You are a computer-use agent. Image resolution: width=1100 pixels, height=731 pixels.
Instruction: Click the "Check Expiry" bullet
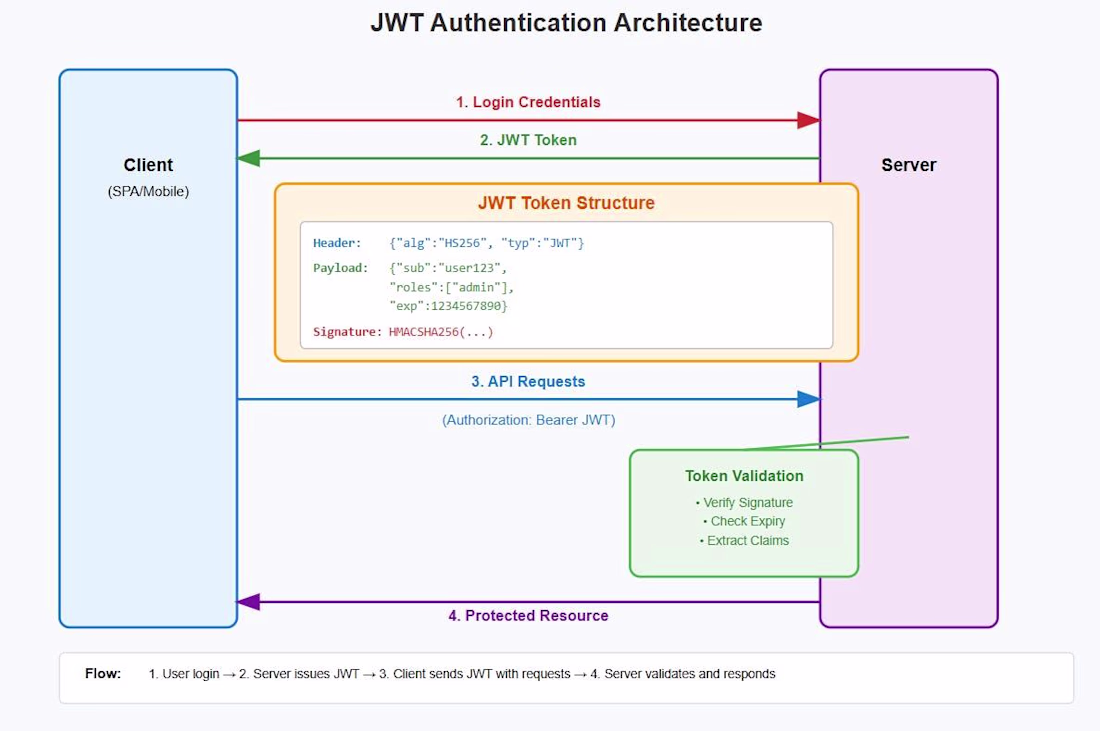pos(744,521)
